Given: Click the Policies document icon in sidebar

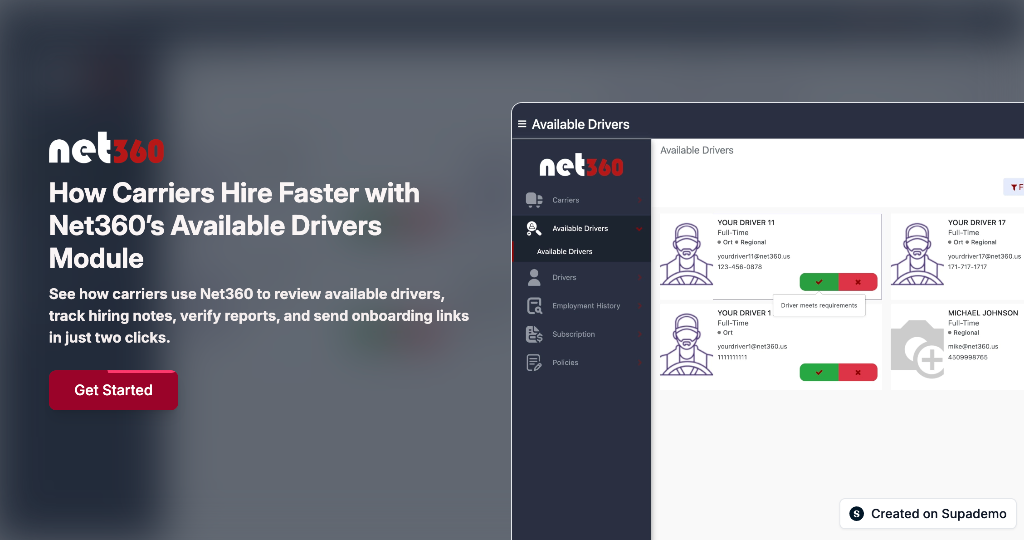Looking at the screenshot, I should [534, 362].
